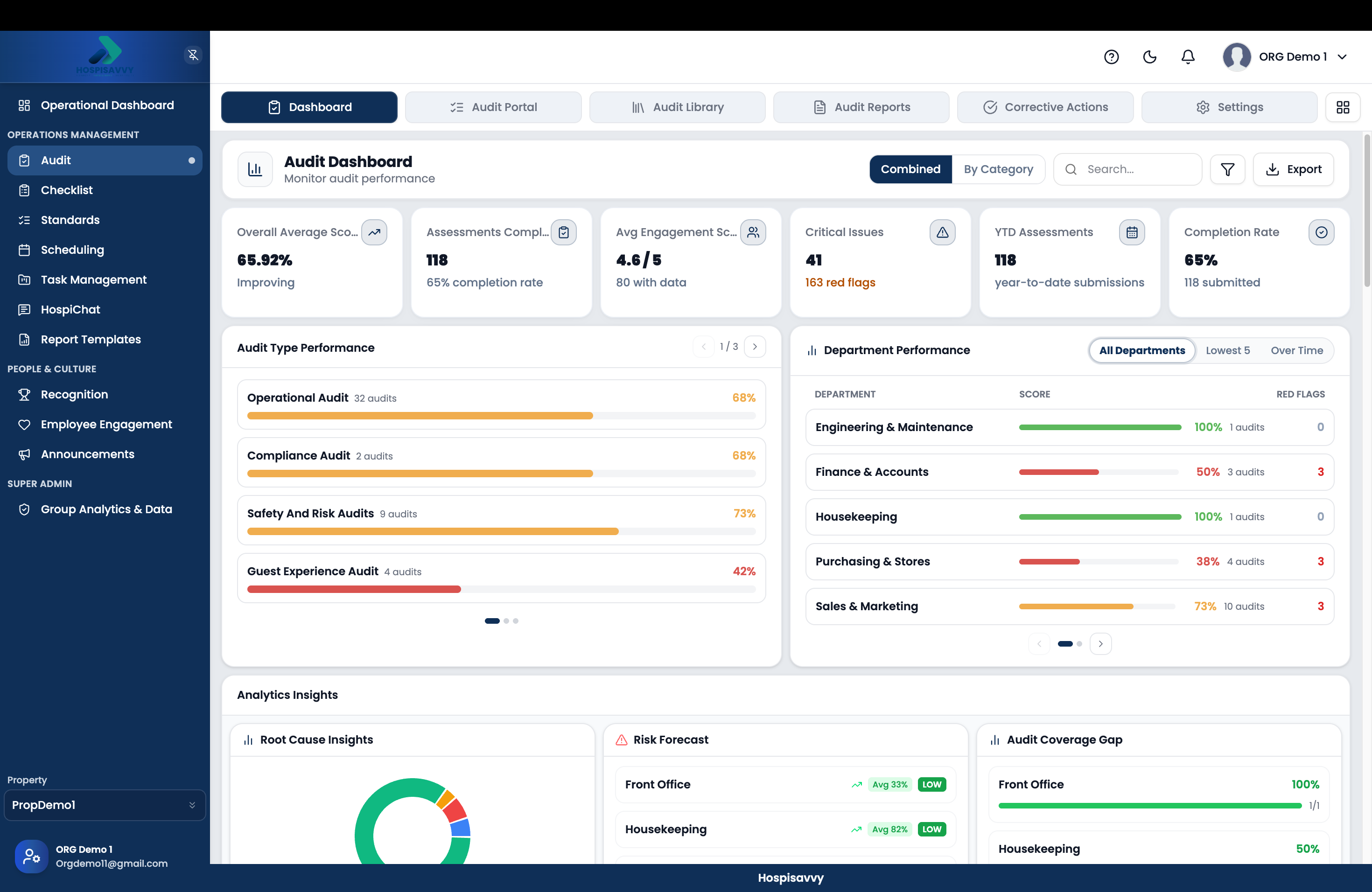
Task: Switch to the Dashboard tab
Action: [309, 107]
